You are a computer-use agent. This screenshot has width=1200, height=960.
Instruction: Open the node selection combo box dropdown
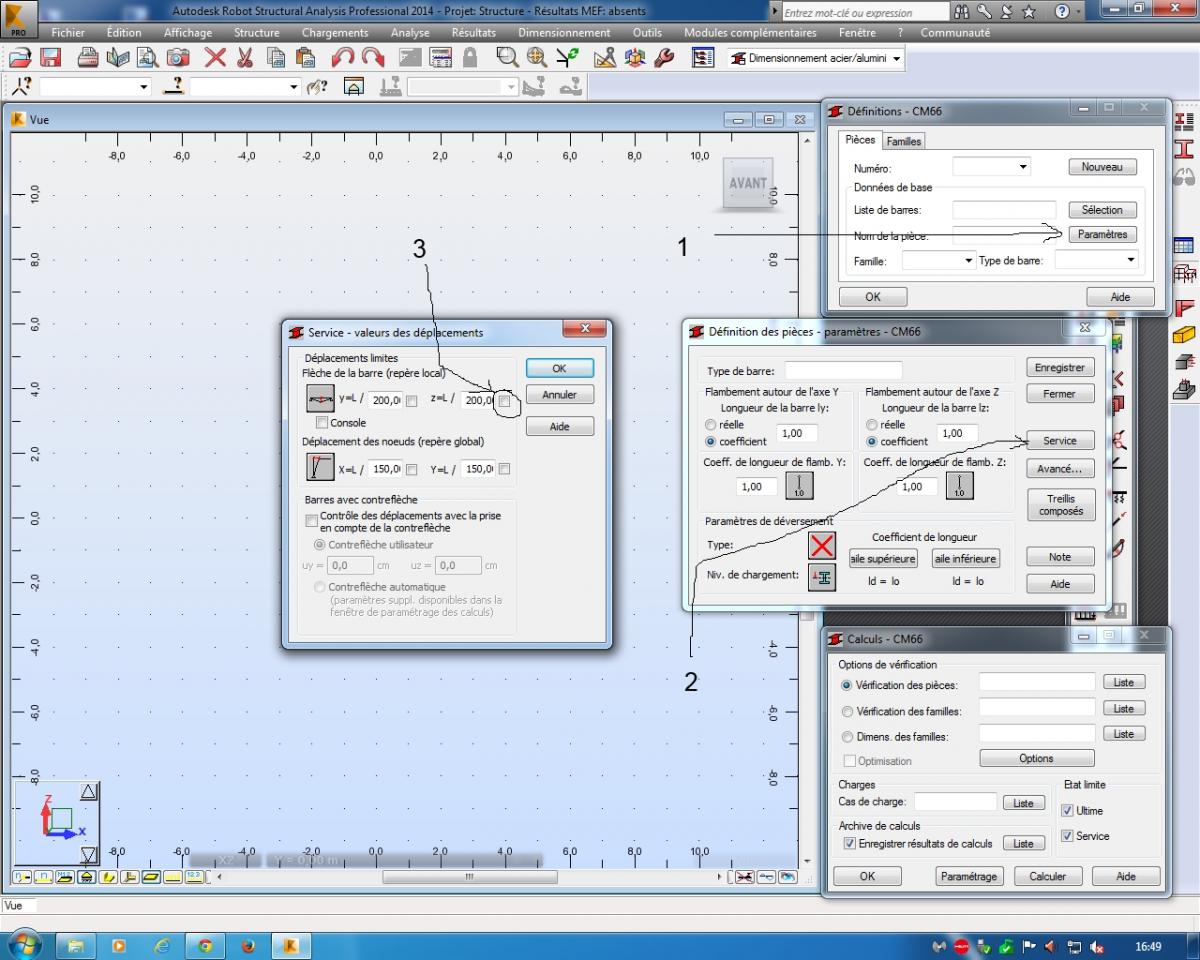pyautogui.click(x=144, y=87)
